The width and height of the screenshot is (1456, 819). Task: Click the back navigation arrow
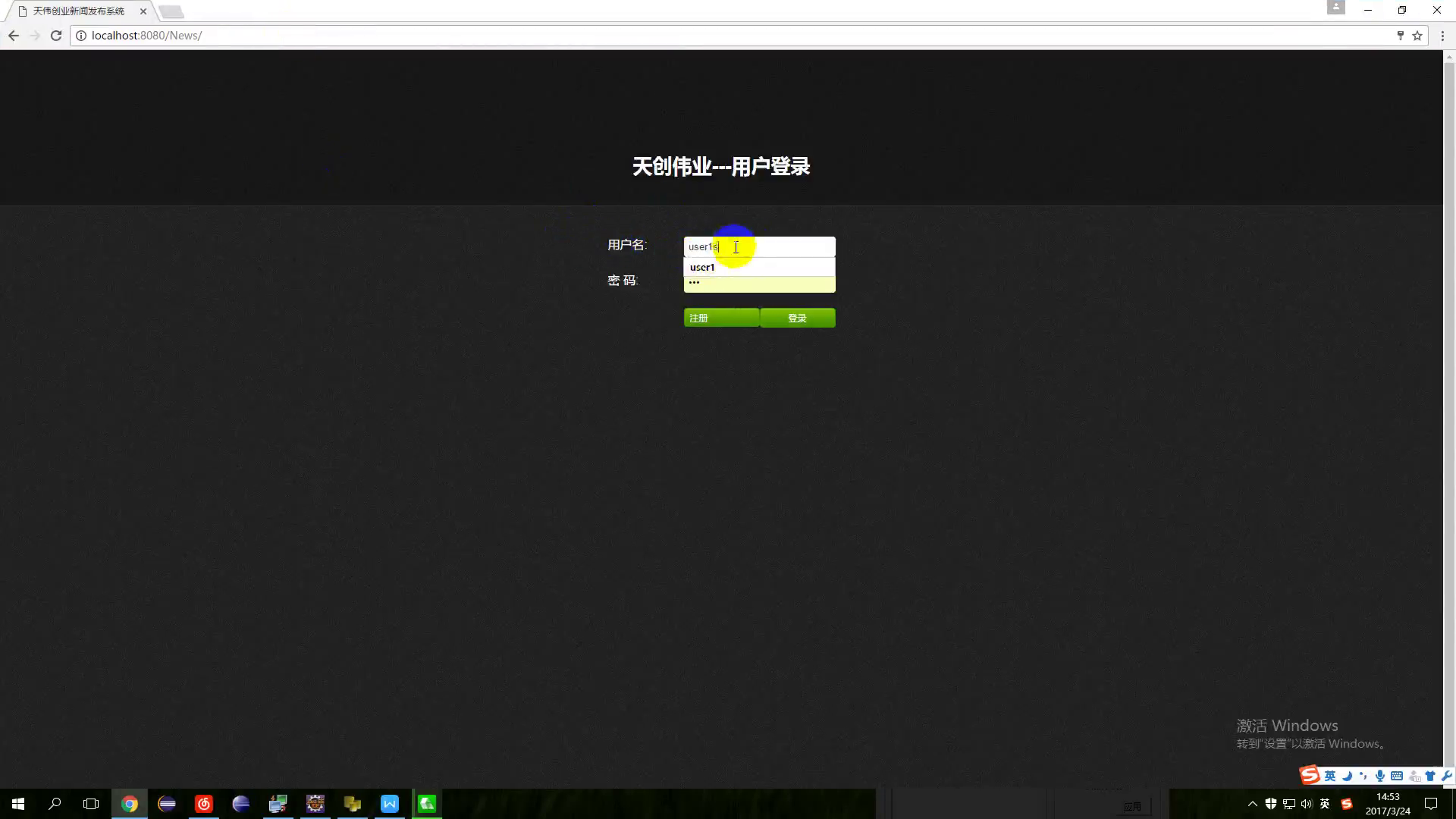14,36
